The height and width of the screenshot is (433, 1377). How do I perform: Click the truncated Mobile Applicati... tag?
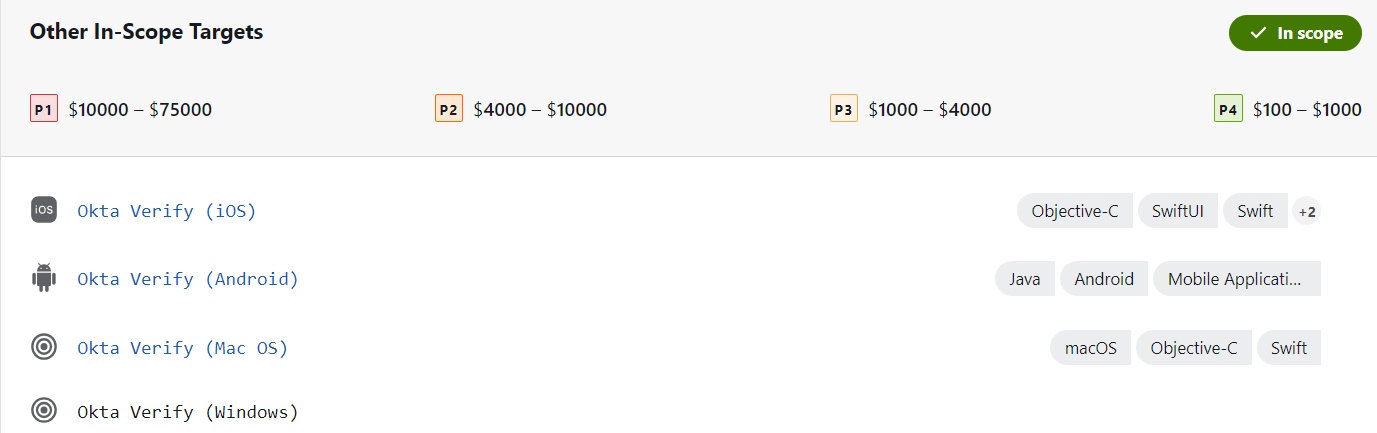click(x=1237, y=279)
